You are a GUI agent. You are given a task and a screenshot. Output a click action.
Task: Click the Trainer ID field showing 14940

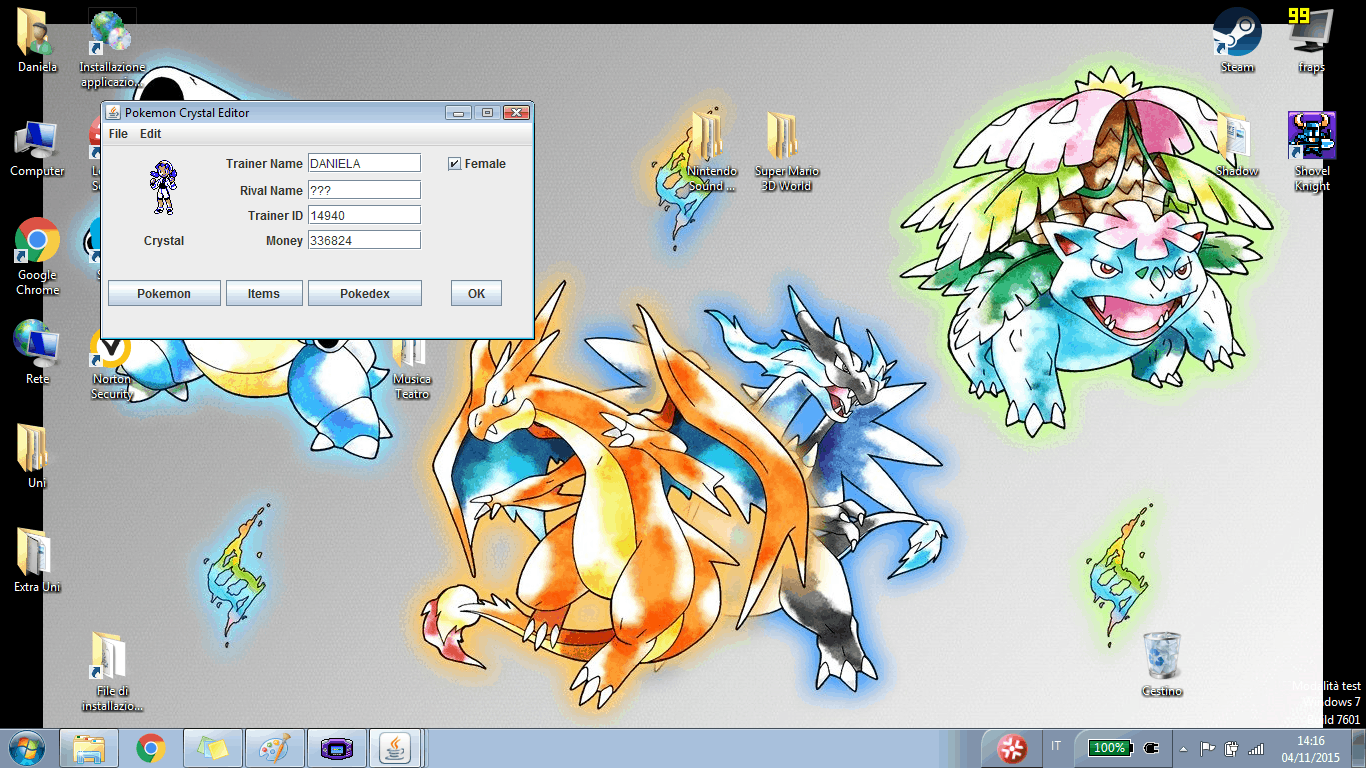click(x=364, y=215)
